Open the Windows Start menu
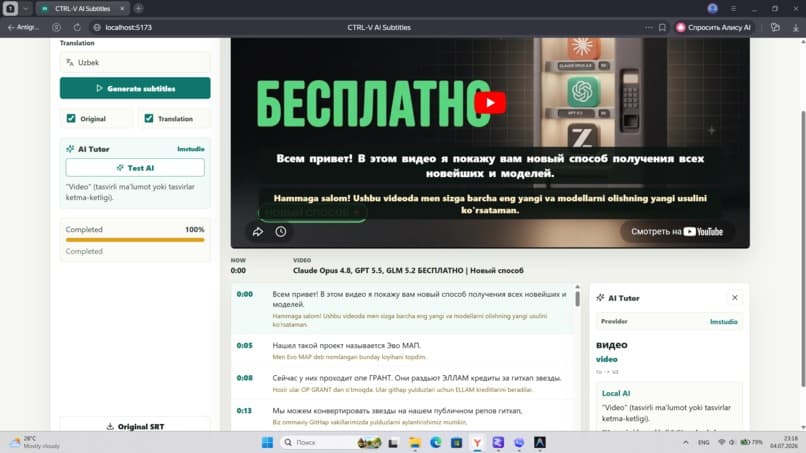The height and width of the screenshot is (453, 806). click(267, 442)
